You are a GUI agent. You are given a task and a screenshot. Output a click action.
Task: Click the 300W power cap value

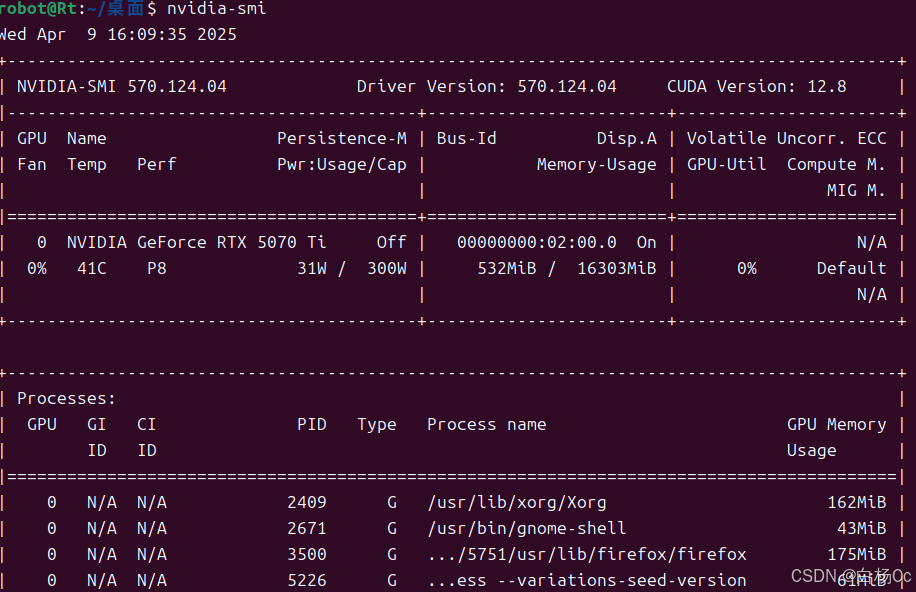coord(387,269)
